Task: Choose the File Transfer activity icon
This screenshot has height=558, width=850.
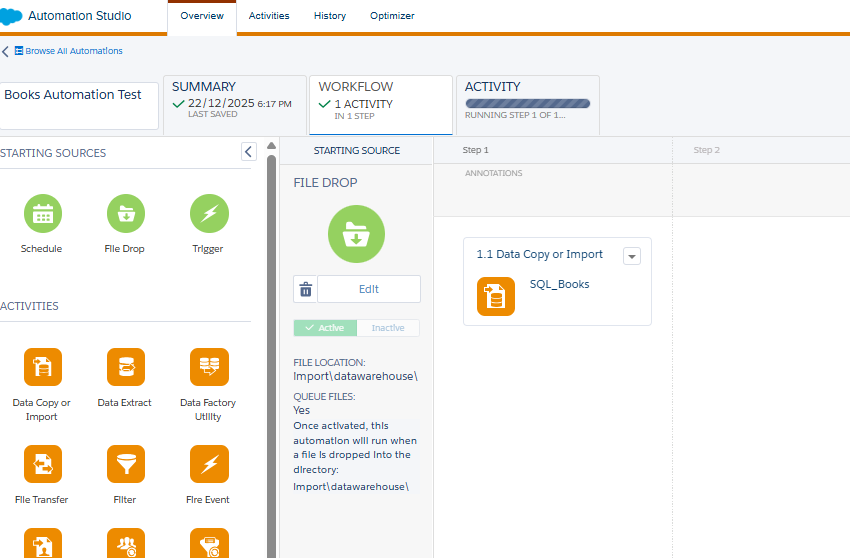Action: point(42,464)
